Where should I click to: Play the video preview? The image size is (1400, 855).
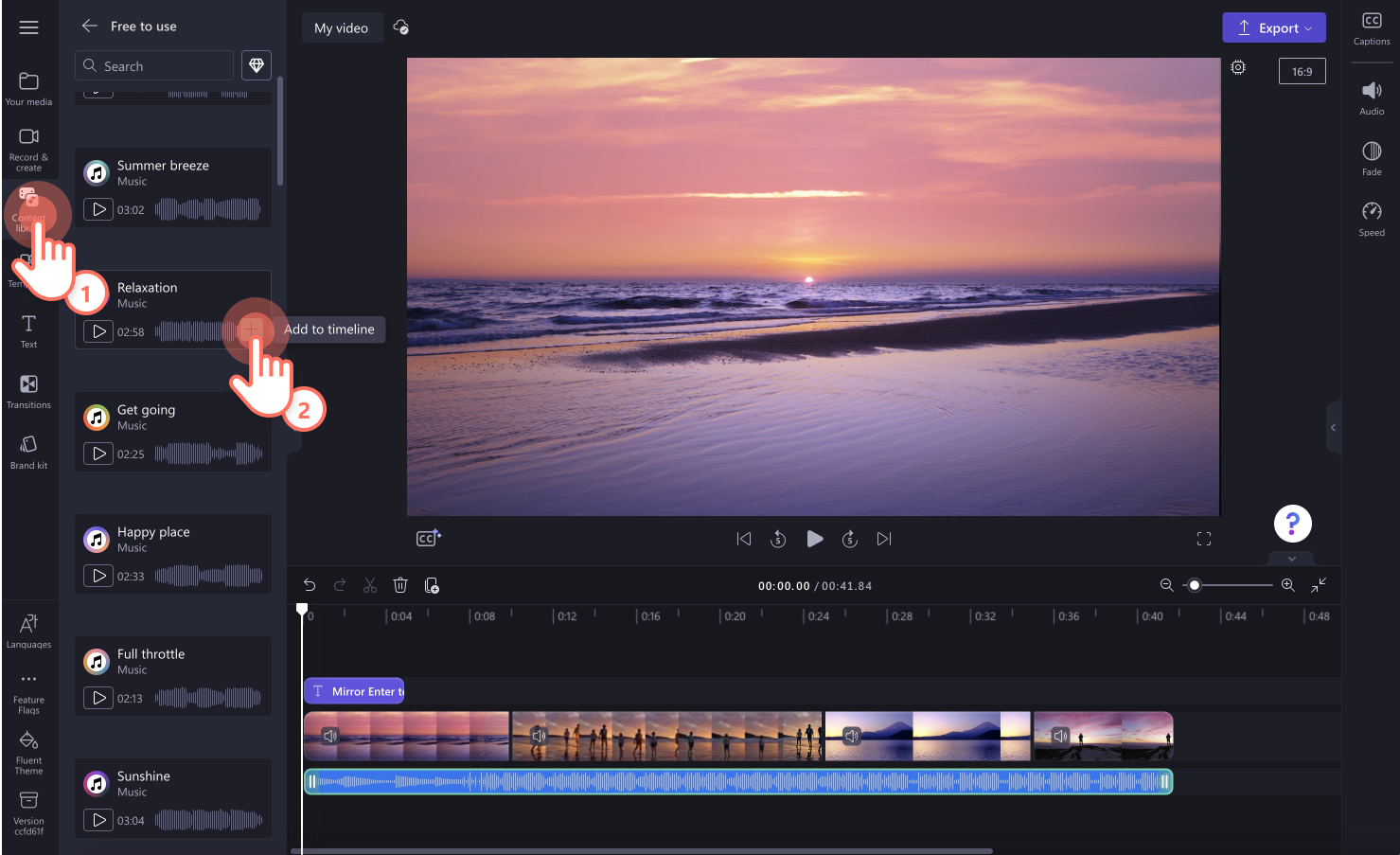[x=814, y=539]
